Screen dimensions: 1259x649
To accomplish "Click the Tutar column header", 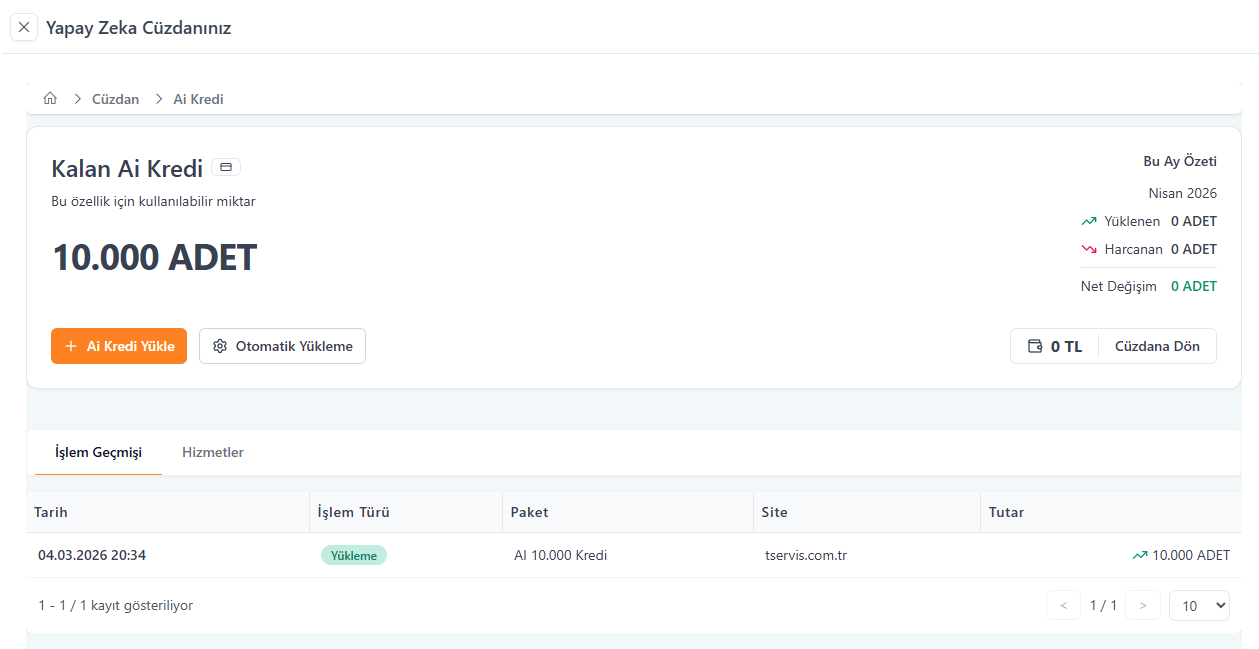I will coord(1006,512).
